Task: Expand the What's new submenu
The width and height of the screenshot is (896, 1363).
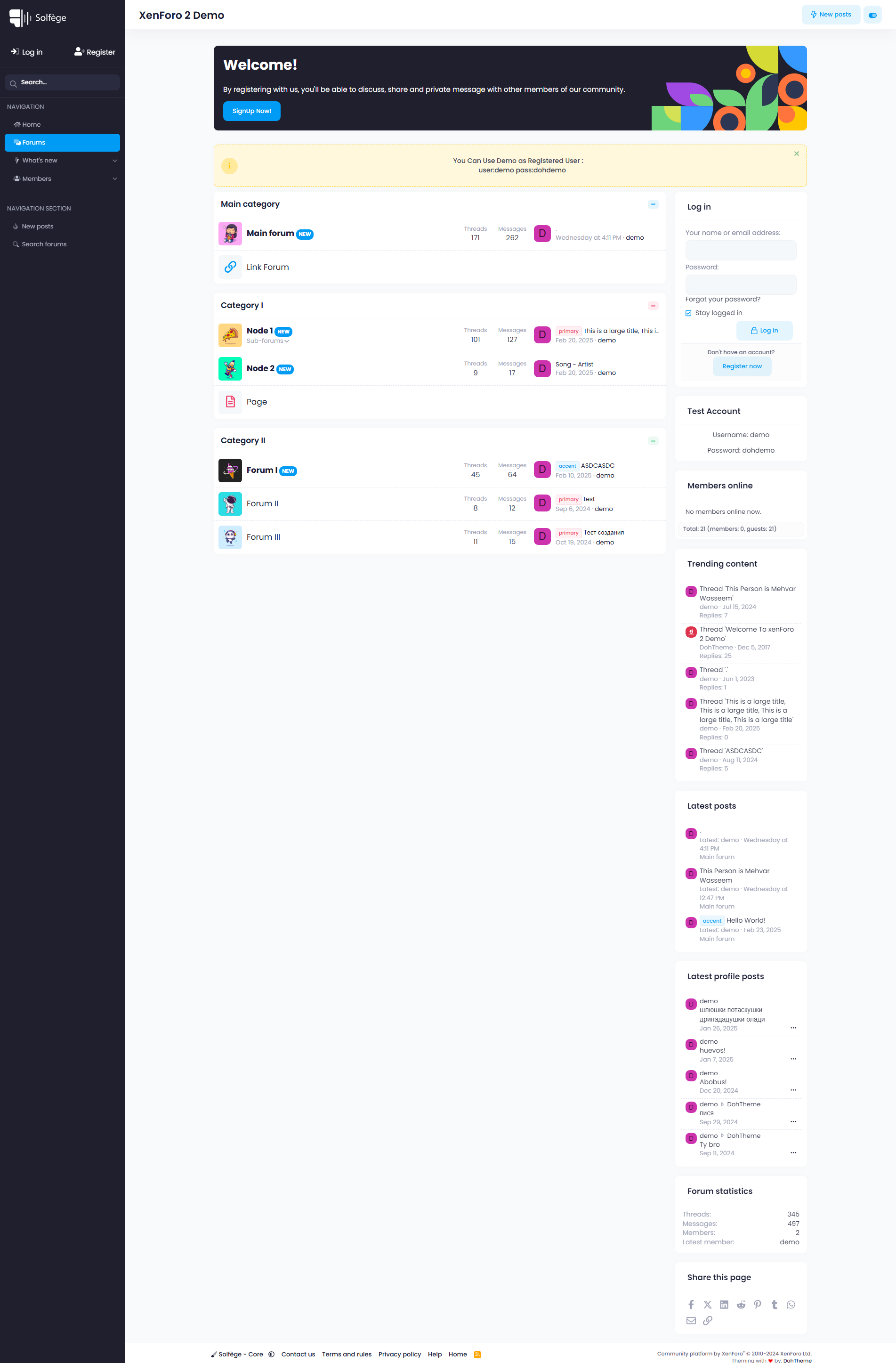Action: 114,161
